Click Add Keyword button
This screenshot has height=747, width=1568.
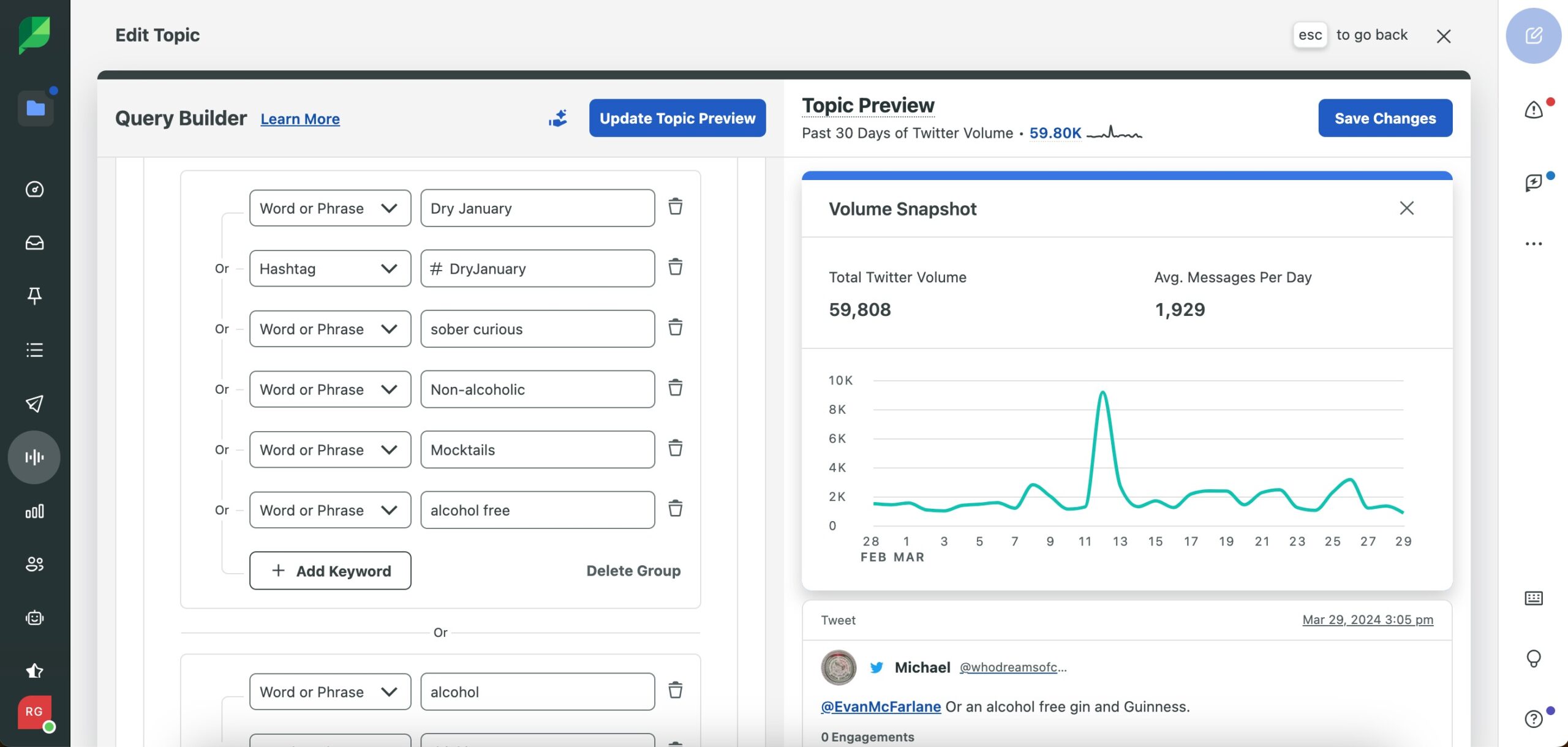click(330, 571)
